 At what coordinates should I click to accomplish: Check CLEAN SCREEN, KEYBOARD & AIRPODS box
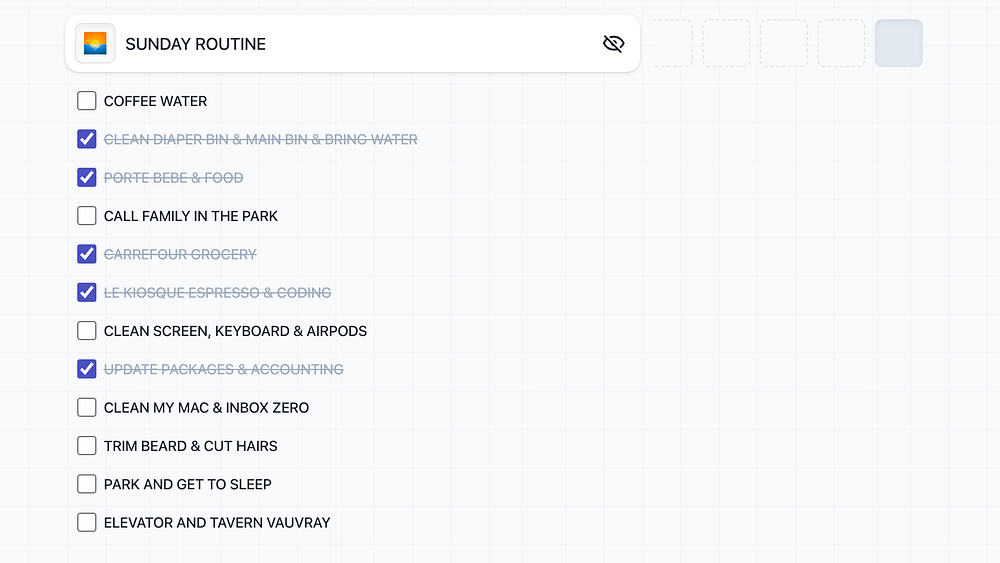click(87, 331)
